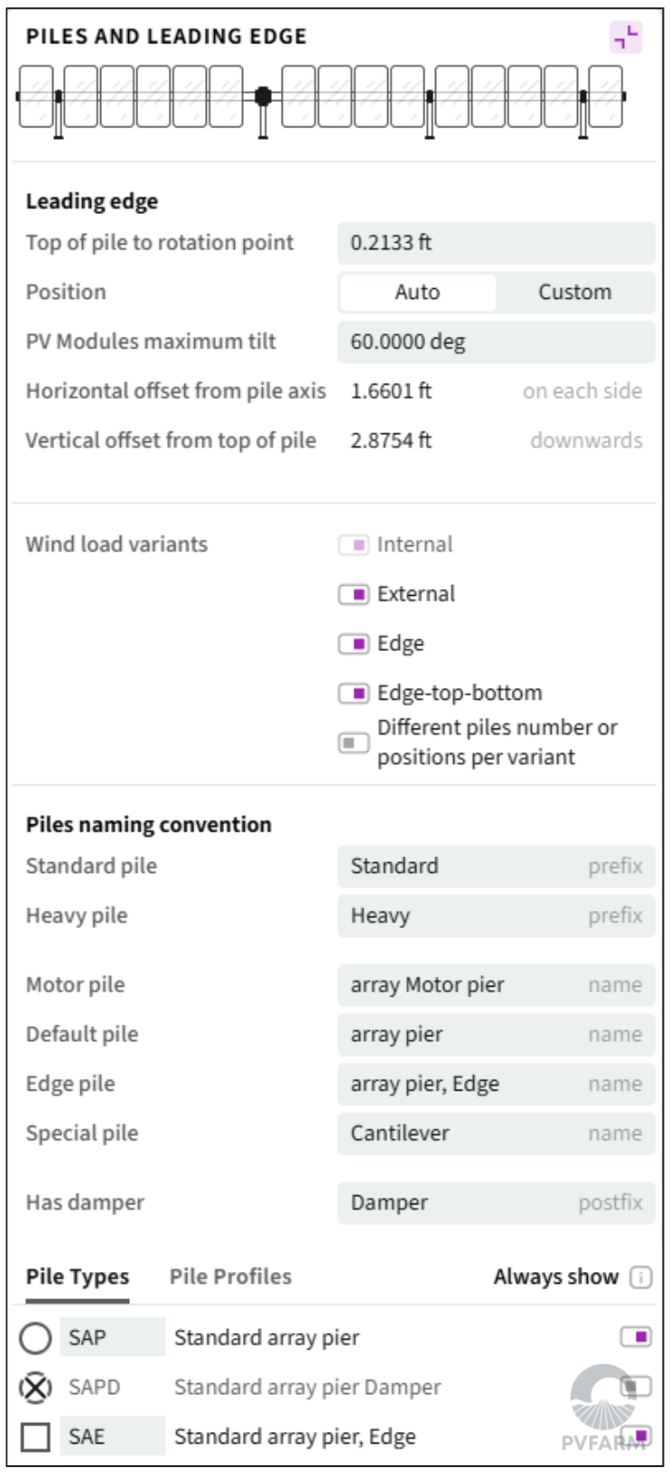Click the SAE square pile symbol
This screenshot has height=1477, width=670.
coord(35,1438)
